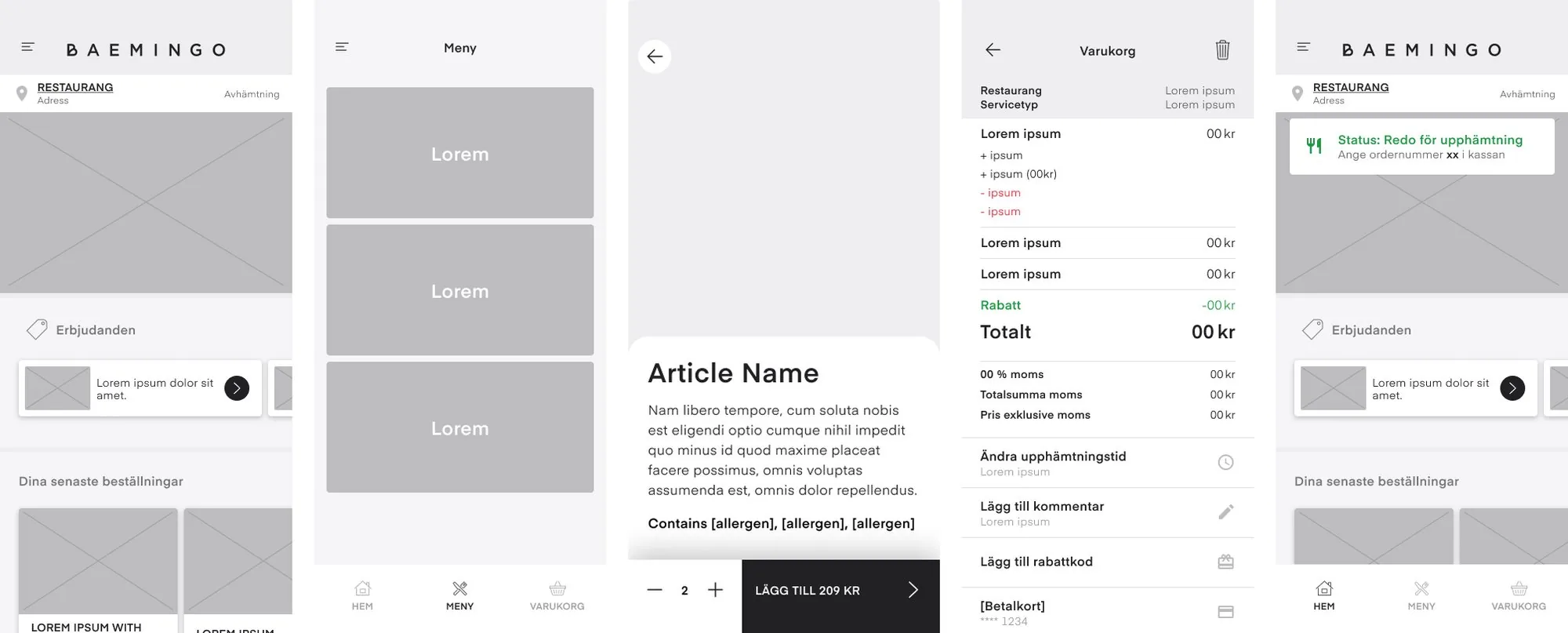Click Avhämtning on home screen with status banner
This screenshot has height=633, width=1568.
pyautogui.click(x=1527, y=94)
